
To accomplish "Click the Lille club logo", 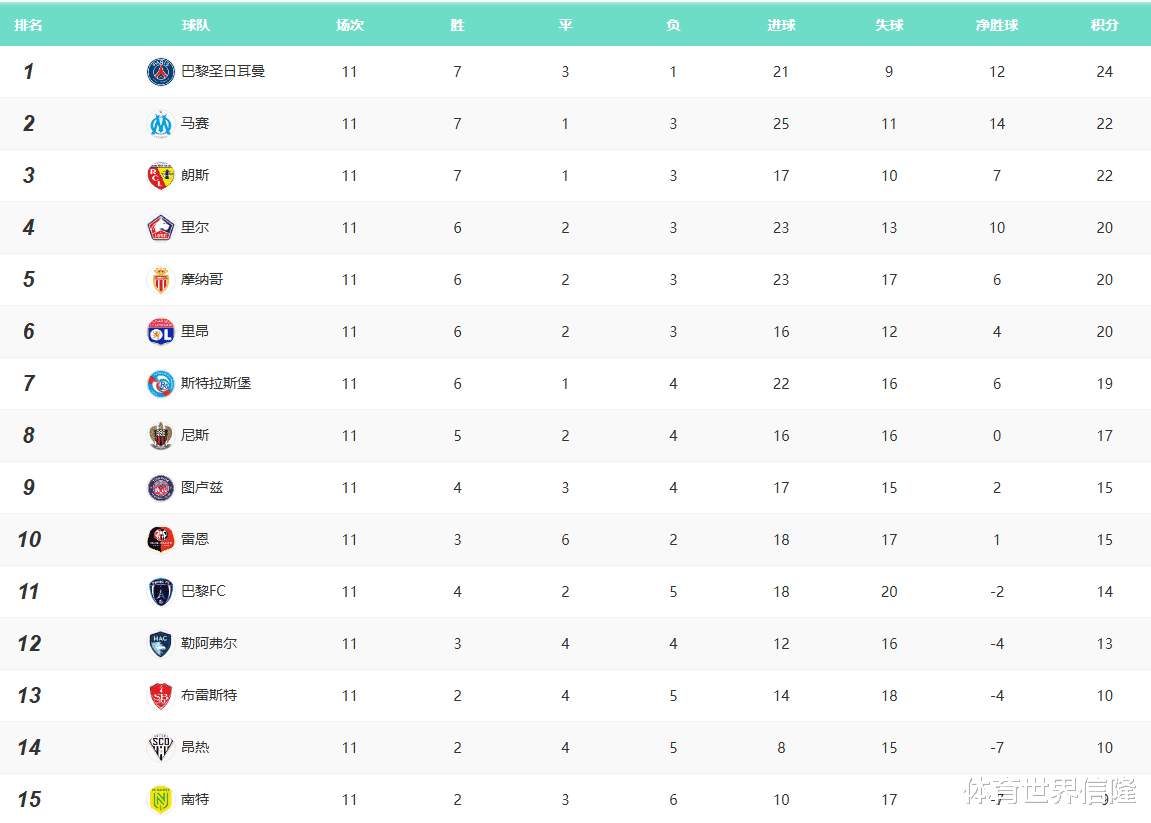I will (x=161, y=228).
